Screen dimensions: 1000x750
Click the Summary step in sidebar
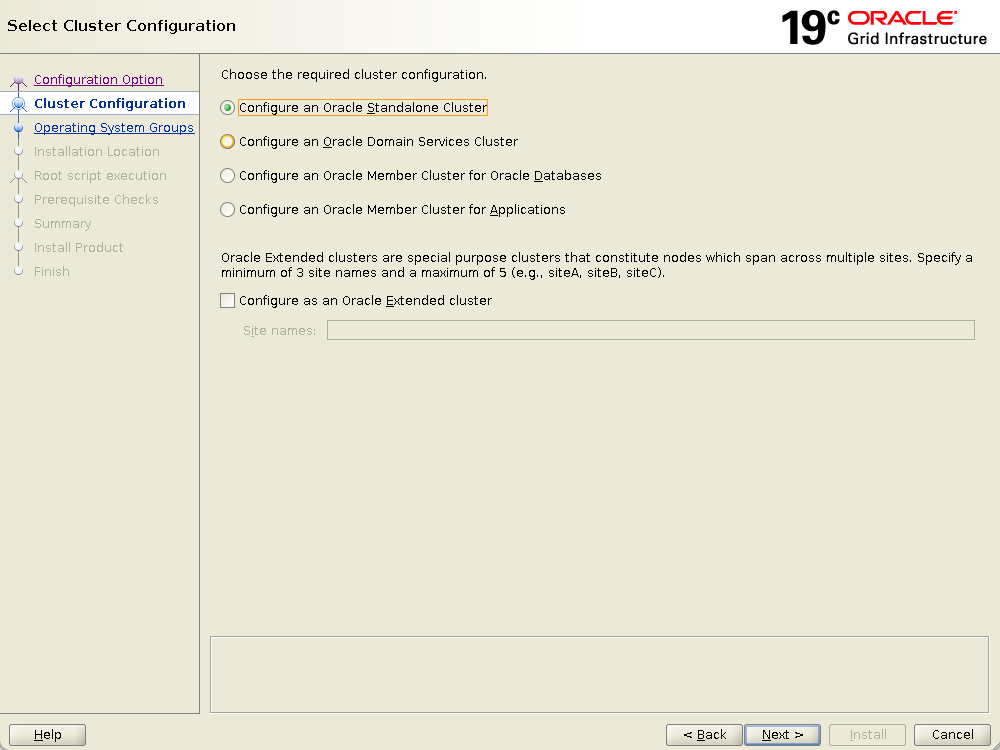[62, 224]
